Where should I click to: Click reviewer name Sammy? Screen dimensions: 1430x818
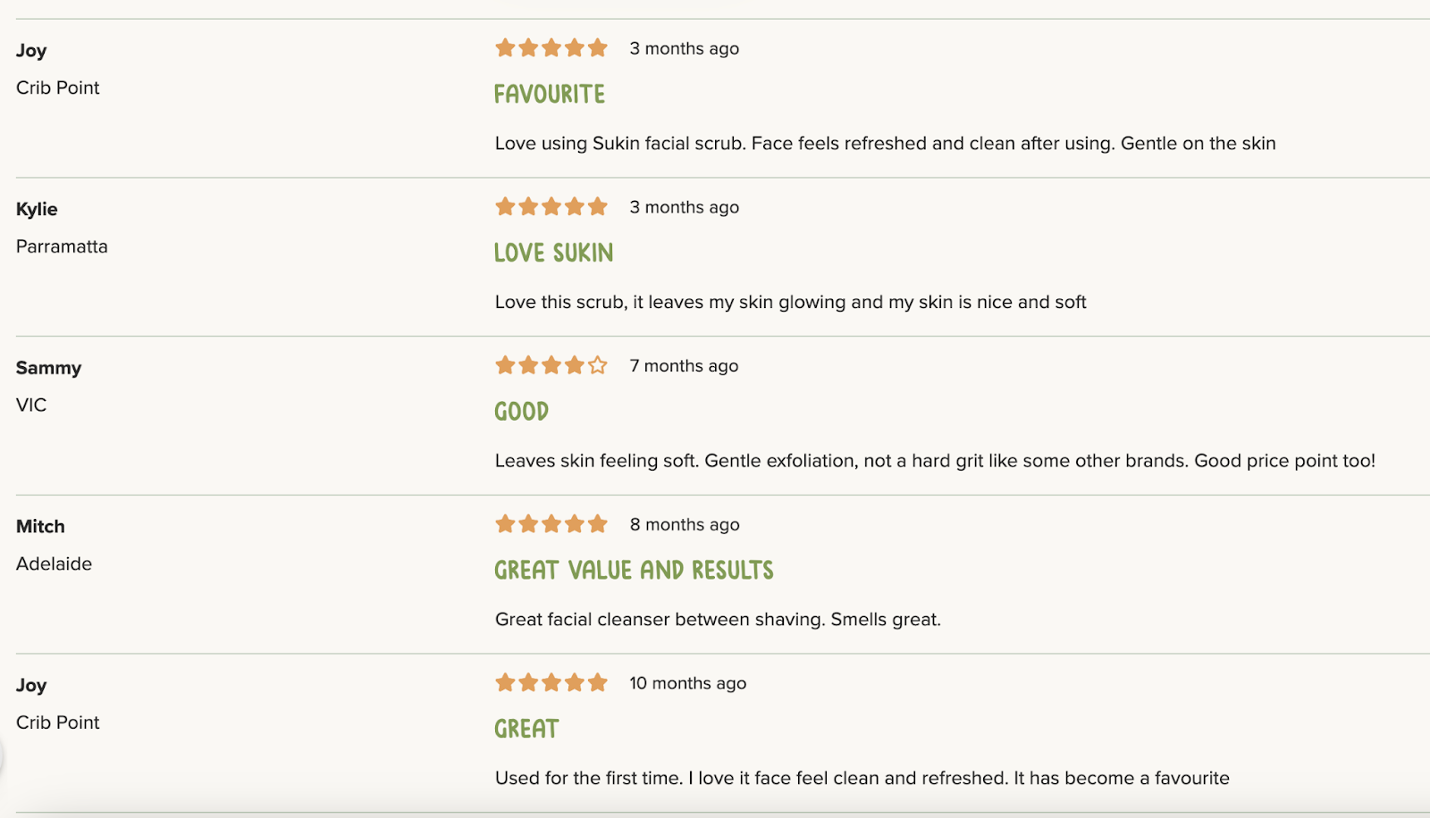(49, 368)
